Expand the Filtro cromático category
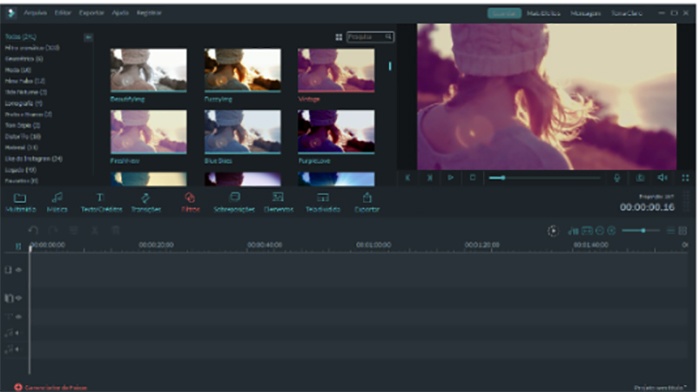 (32, 48)
